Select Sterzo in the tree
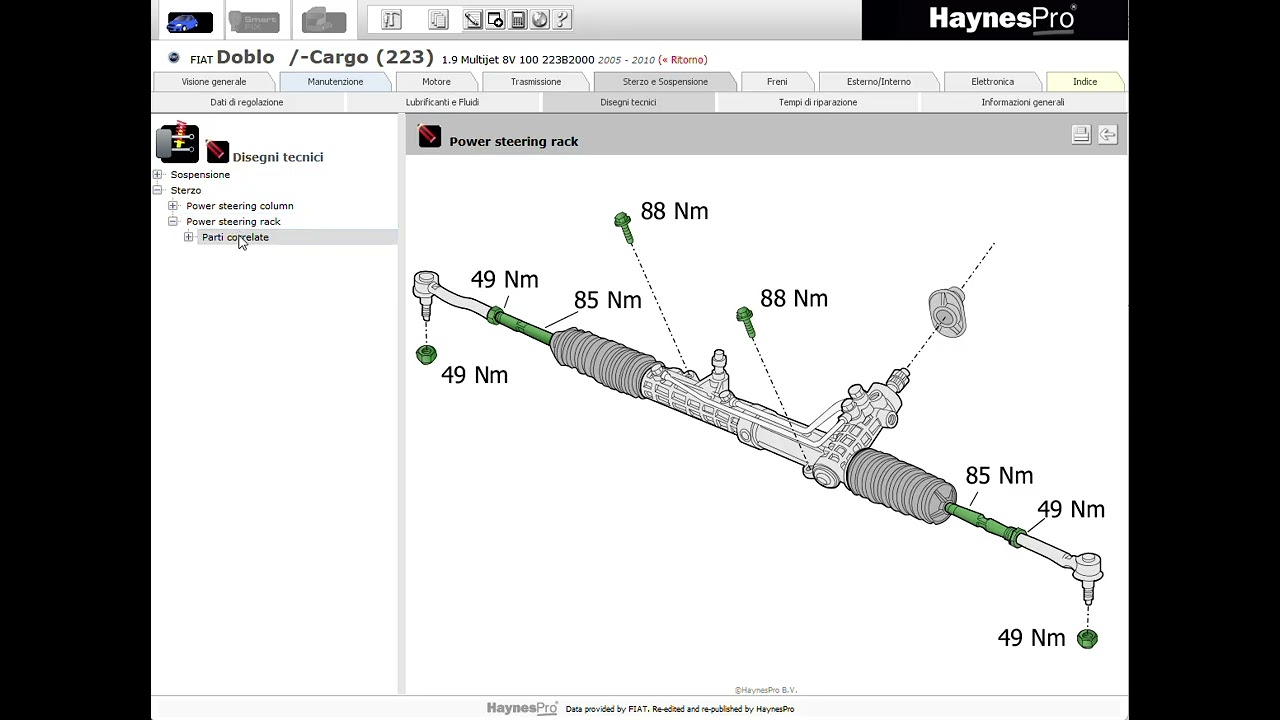Image resolution: width=1280 pixels, height=720 pixels. tap(186, 190)
